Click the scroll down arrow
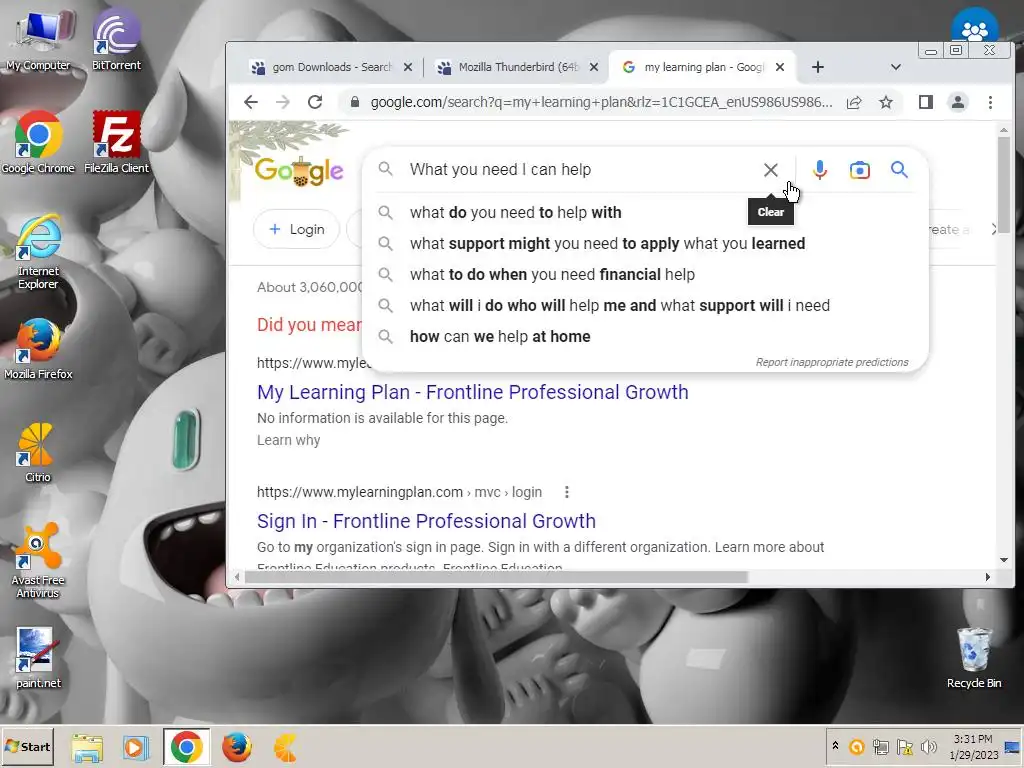The image size is (1024, 768). pos(1004,560)
